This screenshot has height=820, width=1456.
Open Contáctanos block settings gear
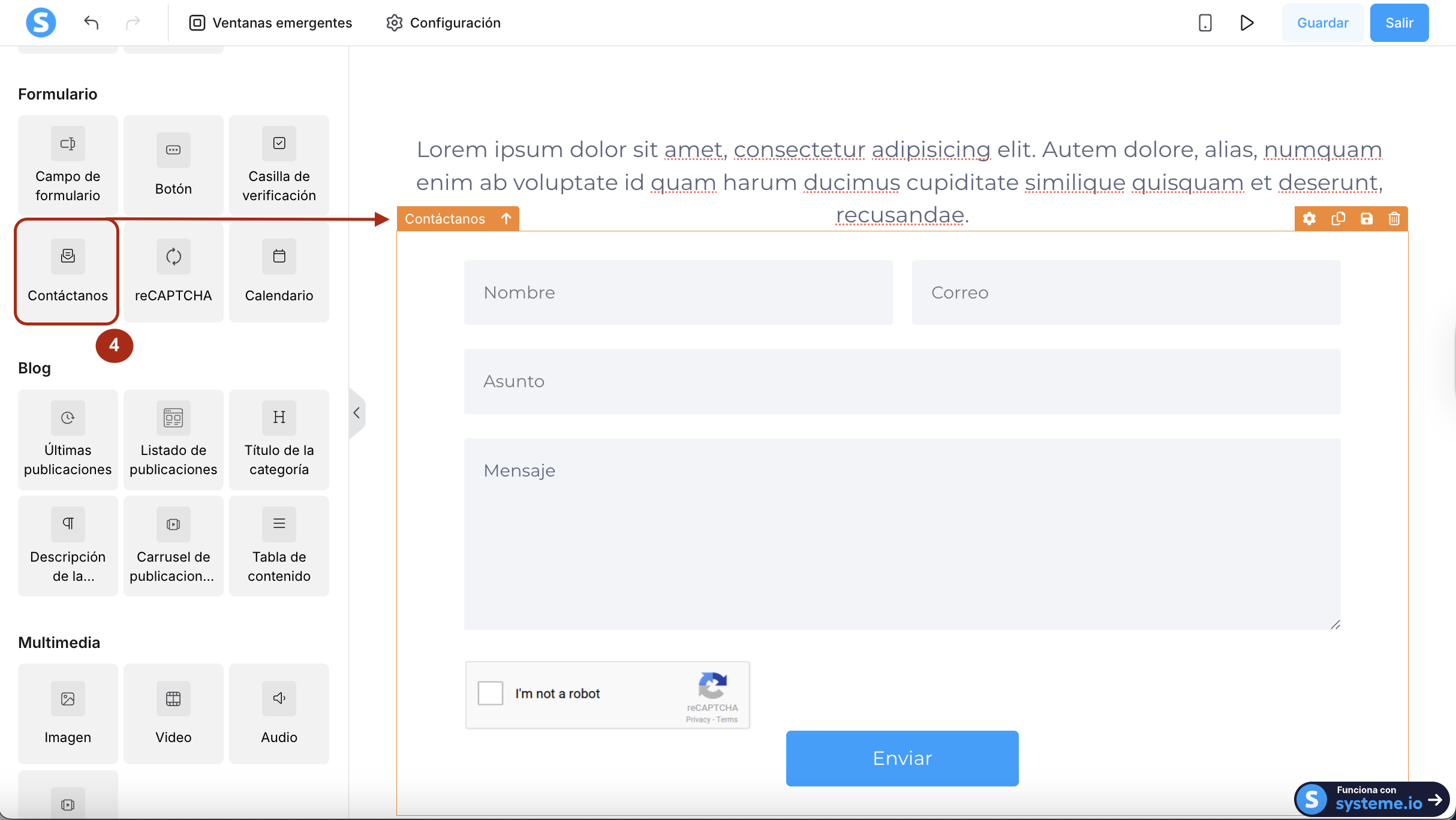click(x=1309, y=219)
